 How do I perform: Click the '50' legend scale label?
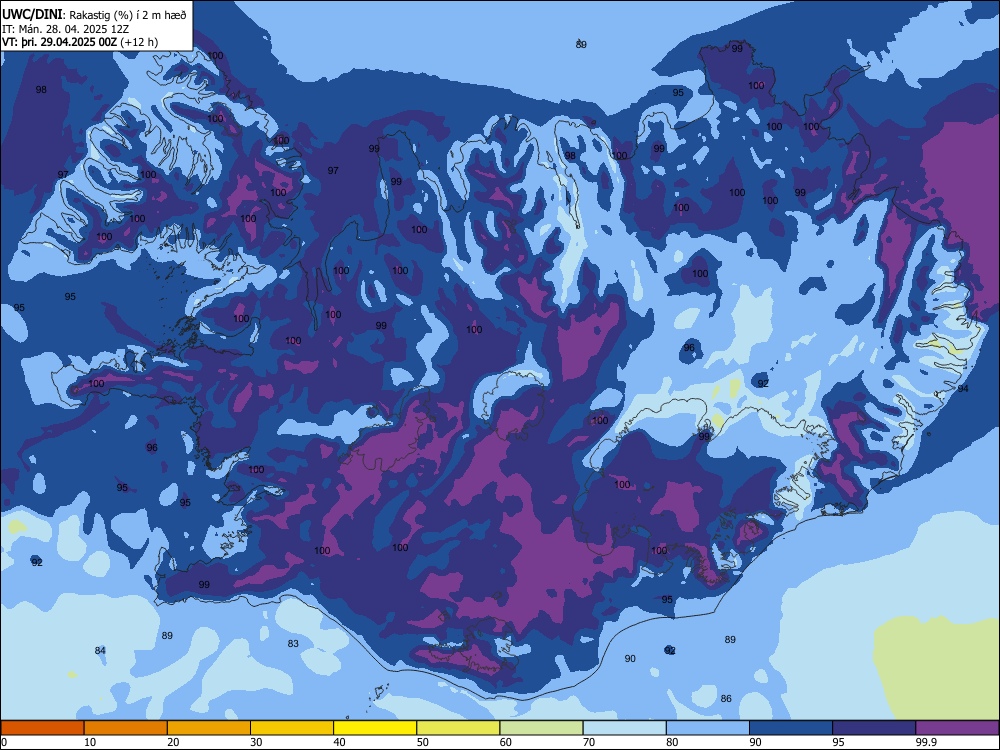(x=422, y=742)
